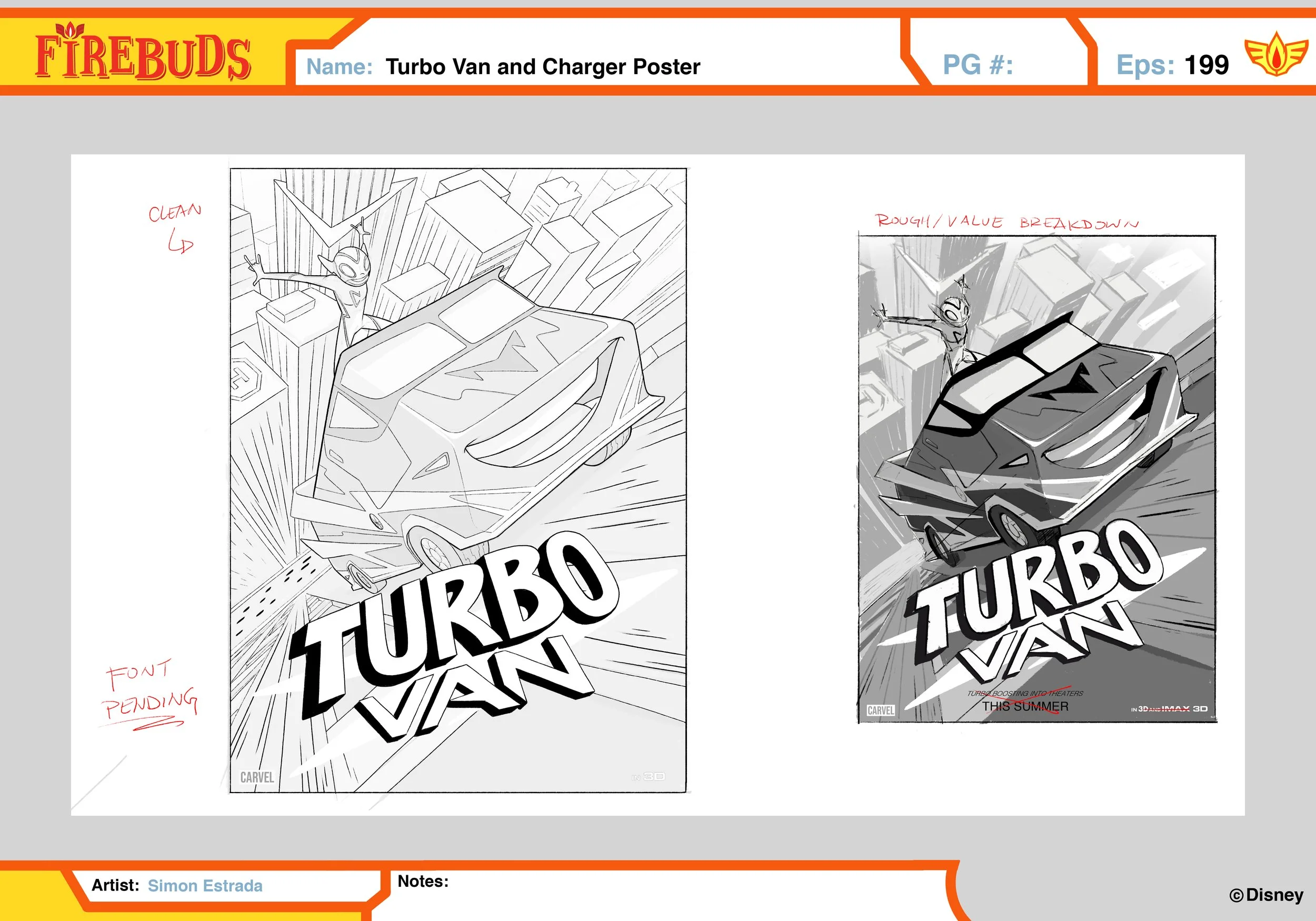
Task: Click 'TURBO BOOSTING INTO THEATERS' tagline
Action: [1025, 694]
